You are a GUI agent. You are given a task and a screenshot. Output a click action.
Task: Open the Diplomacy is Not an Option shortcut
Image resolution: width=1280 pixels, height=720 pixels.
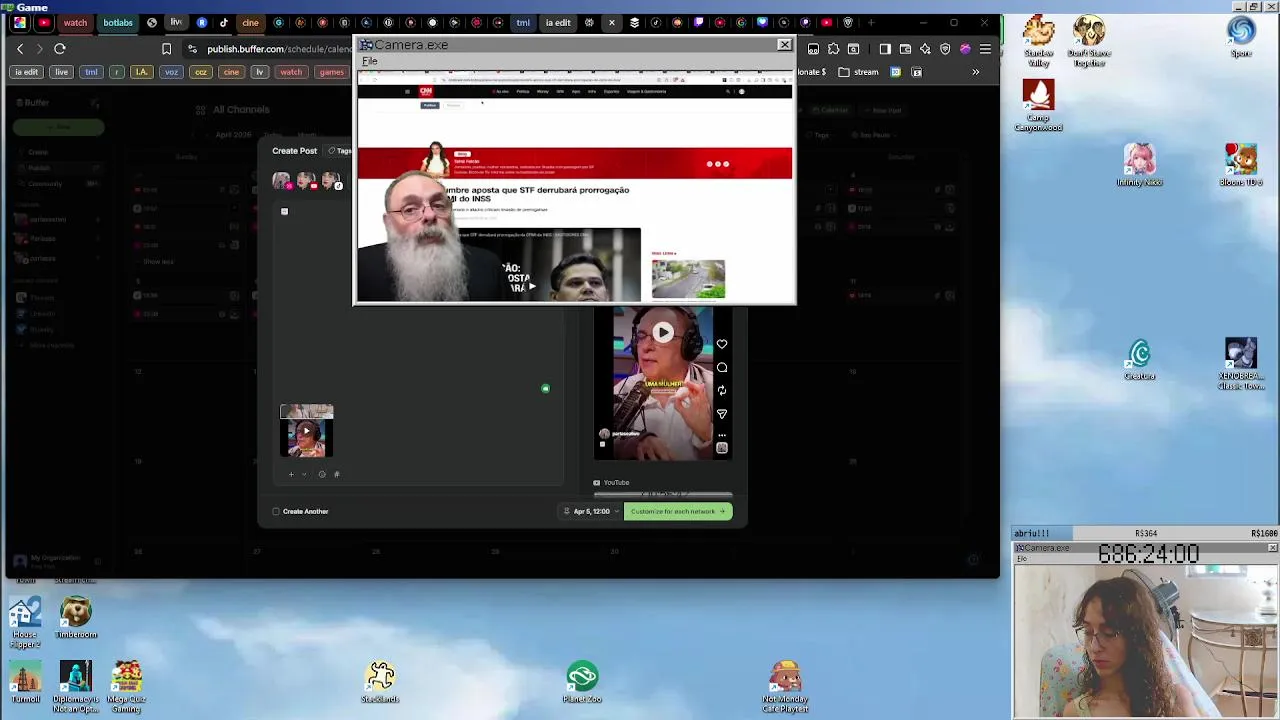click(x=76, y=687)
